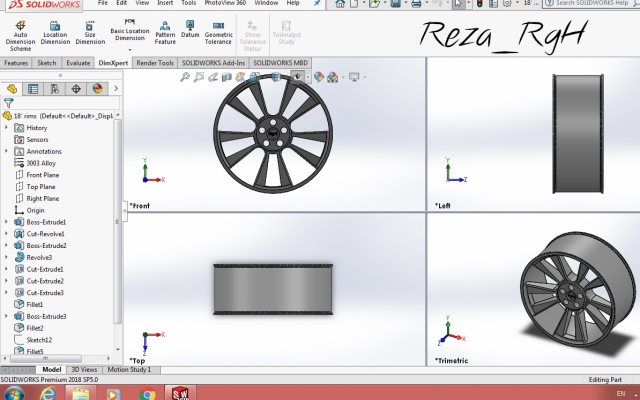Click feature tree vertical scrollbar
Viewport: 640px width, 400px height.
pyautogui.click(x=118, y=220)
